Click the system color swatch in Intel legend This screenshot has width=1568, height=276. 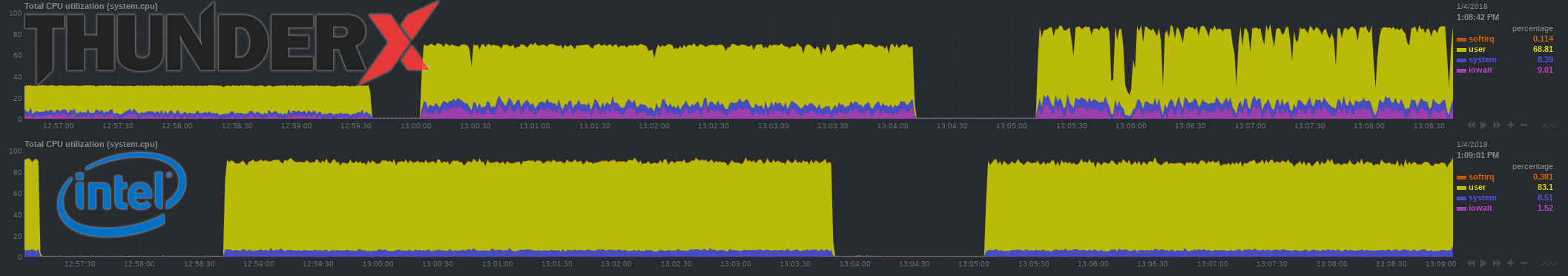[1461, 198]
